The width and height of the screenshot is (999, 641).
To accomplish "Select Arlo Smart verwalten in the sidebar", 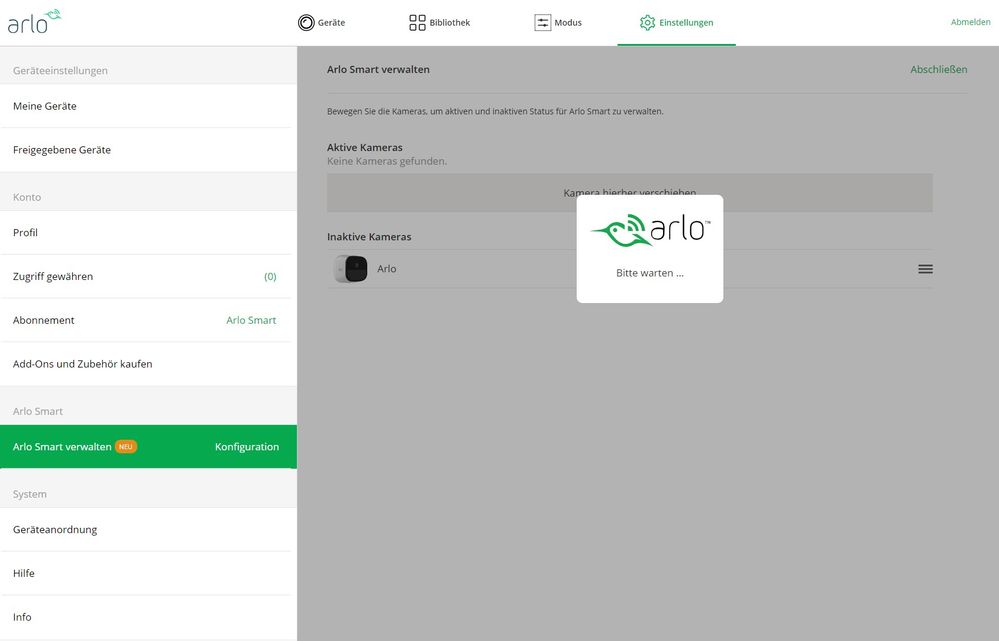I will (148, 447).
